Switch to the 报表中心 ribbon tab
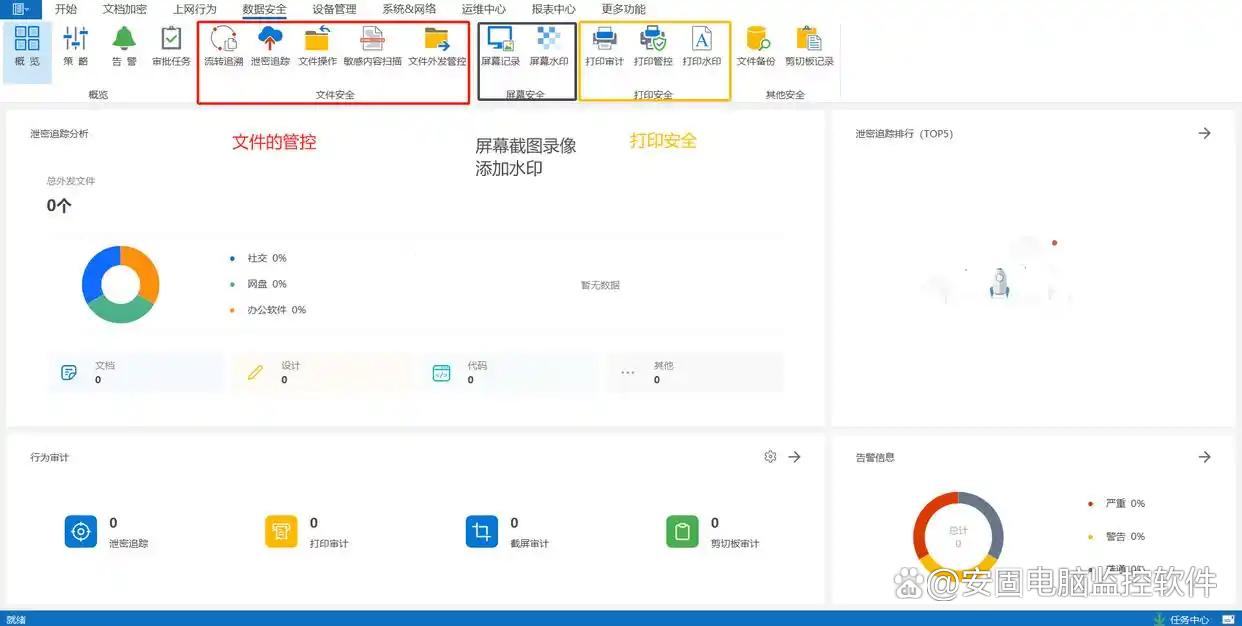This screenshot has width=1242, height=626. pyautogui.click(x=554, y=9)
